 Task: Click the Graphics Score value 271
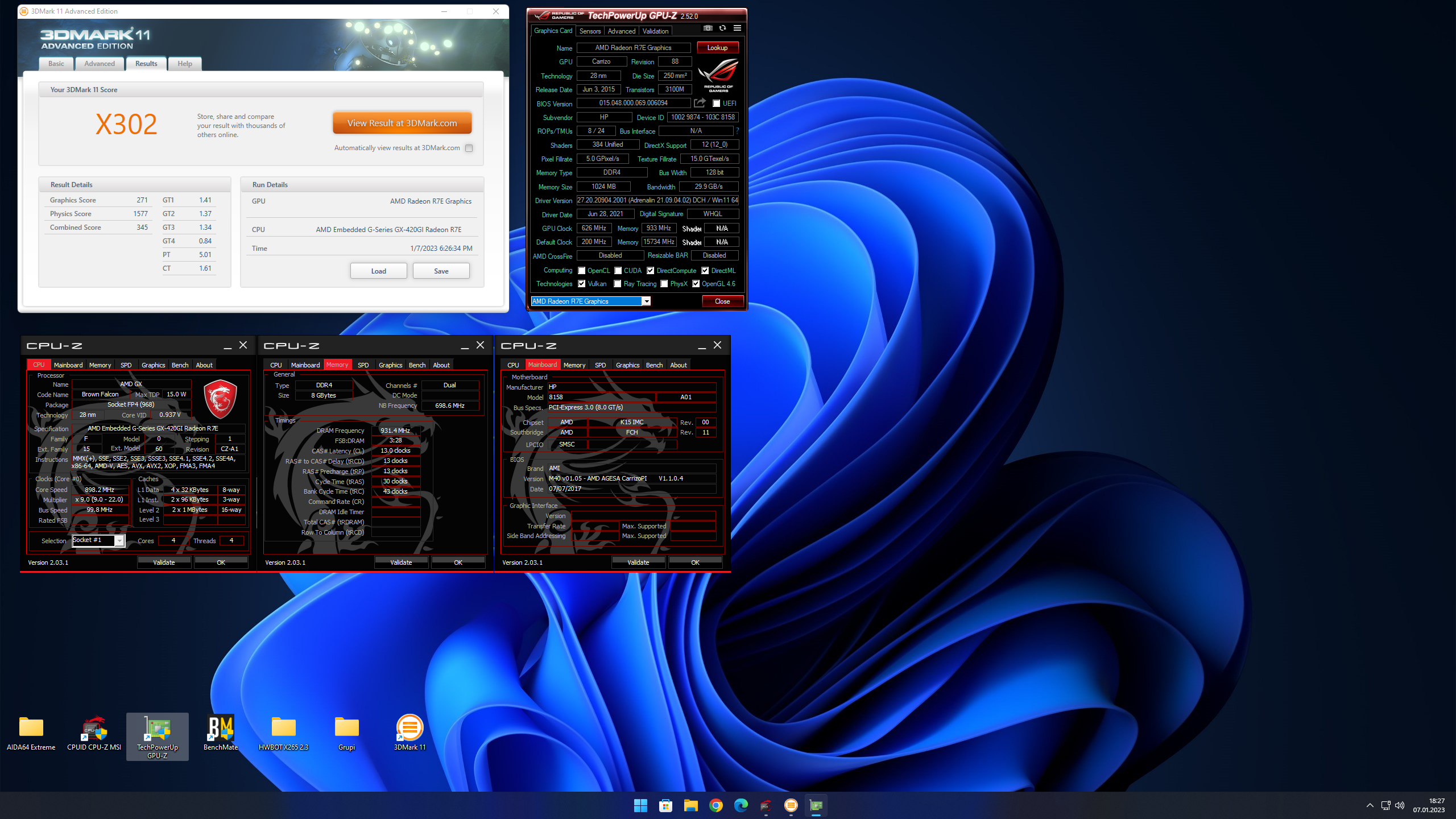tap(142, 200)
